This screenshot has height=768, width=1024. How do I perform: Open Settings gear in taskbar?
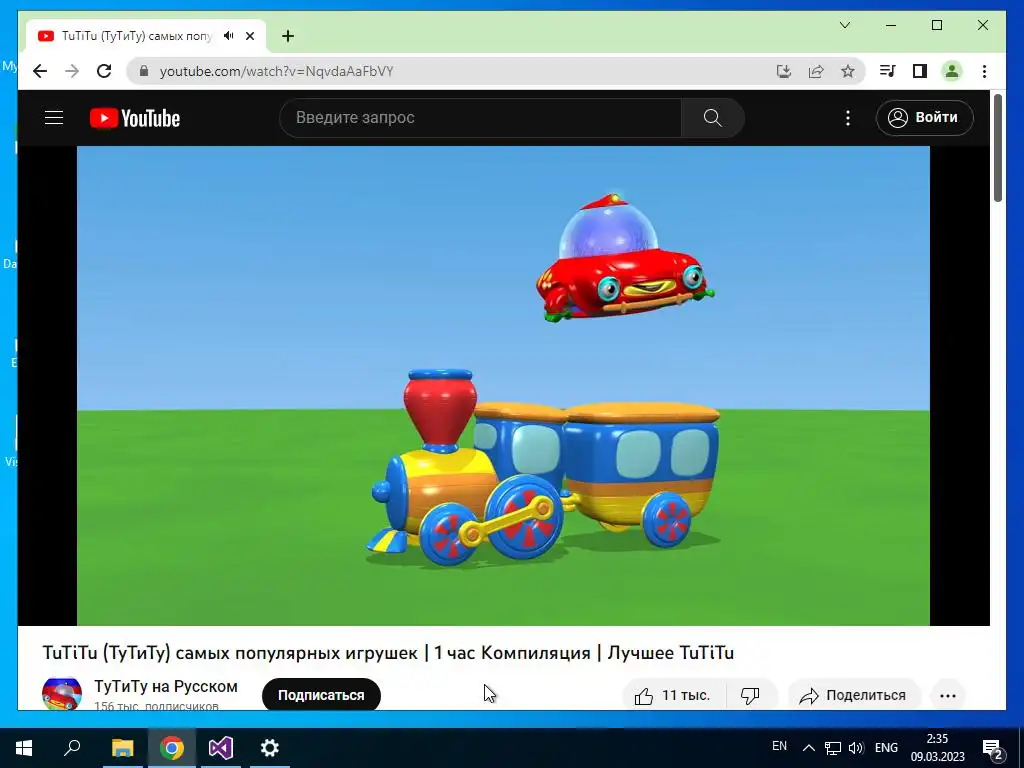tap(270, 748)
